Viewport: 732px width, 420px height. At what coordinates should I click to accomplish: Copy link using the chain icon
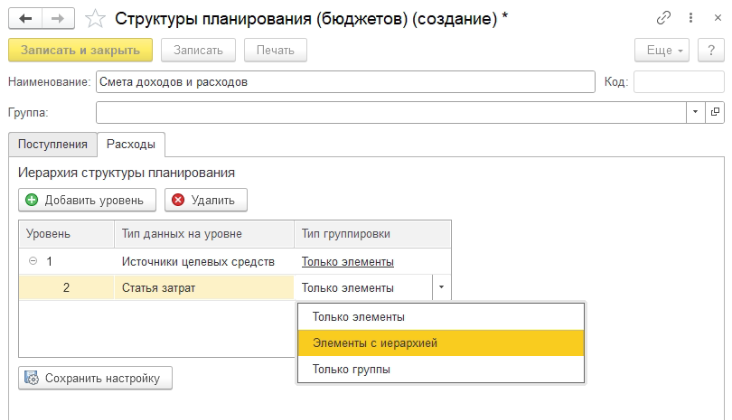(x=663, y=18)
